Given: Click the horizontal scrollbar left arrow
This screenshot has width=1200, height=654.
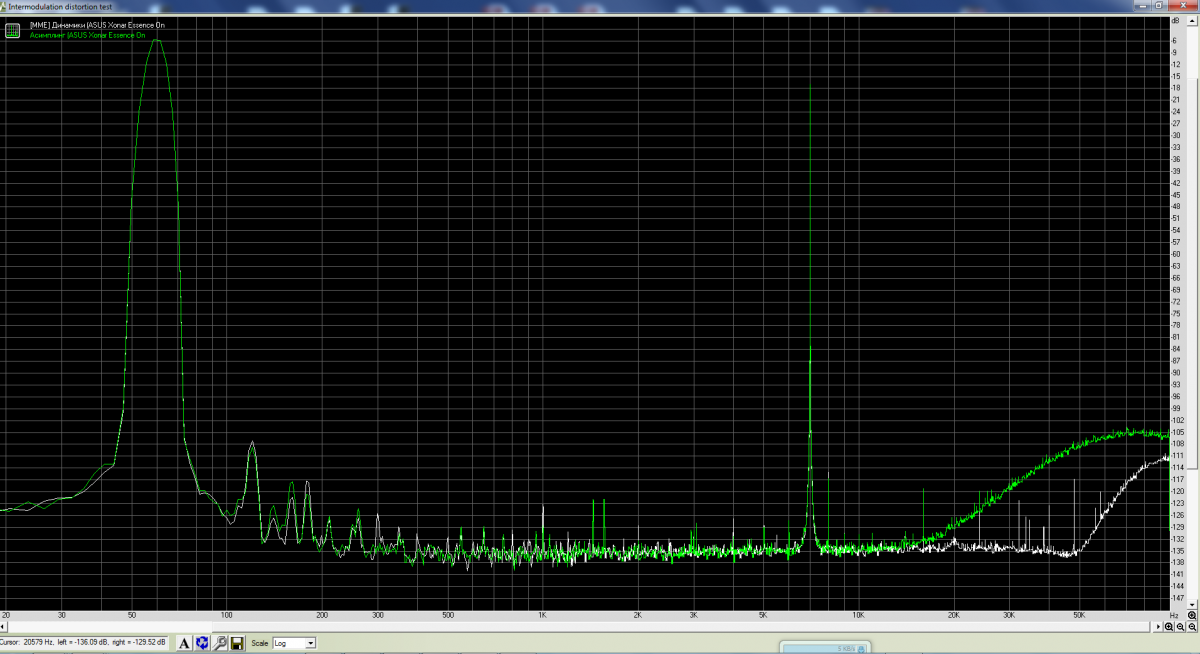Looking at the screenshot, I should (3, 627).
